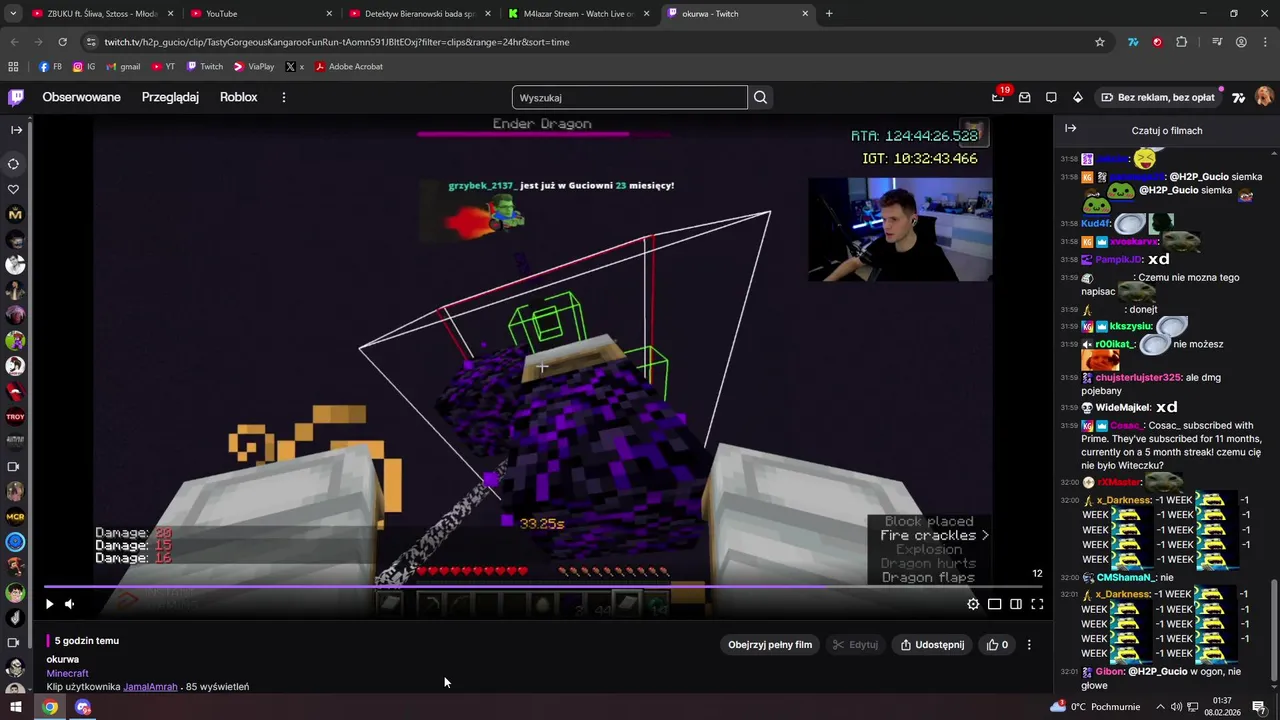Viewport: 1280px width, 720px height.
Task: Open JamalAmrah user link
Action: point(150,687)
